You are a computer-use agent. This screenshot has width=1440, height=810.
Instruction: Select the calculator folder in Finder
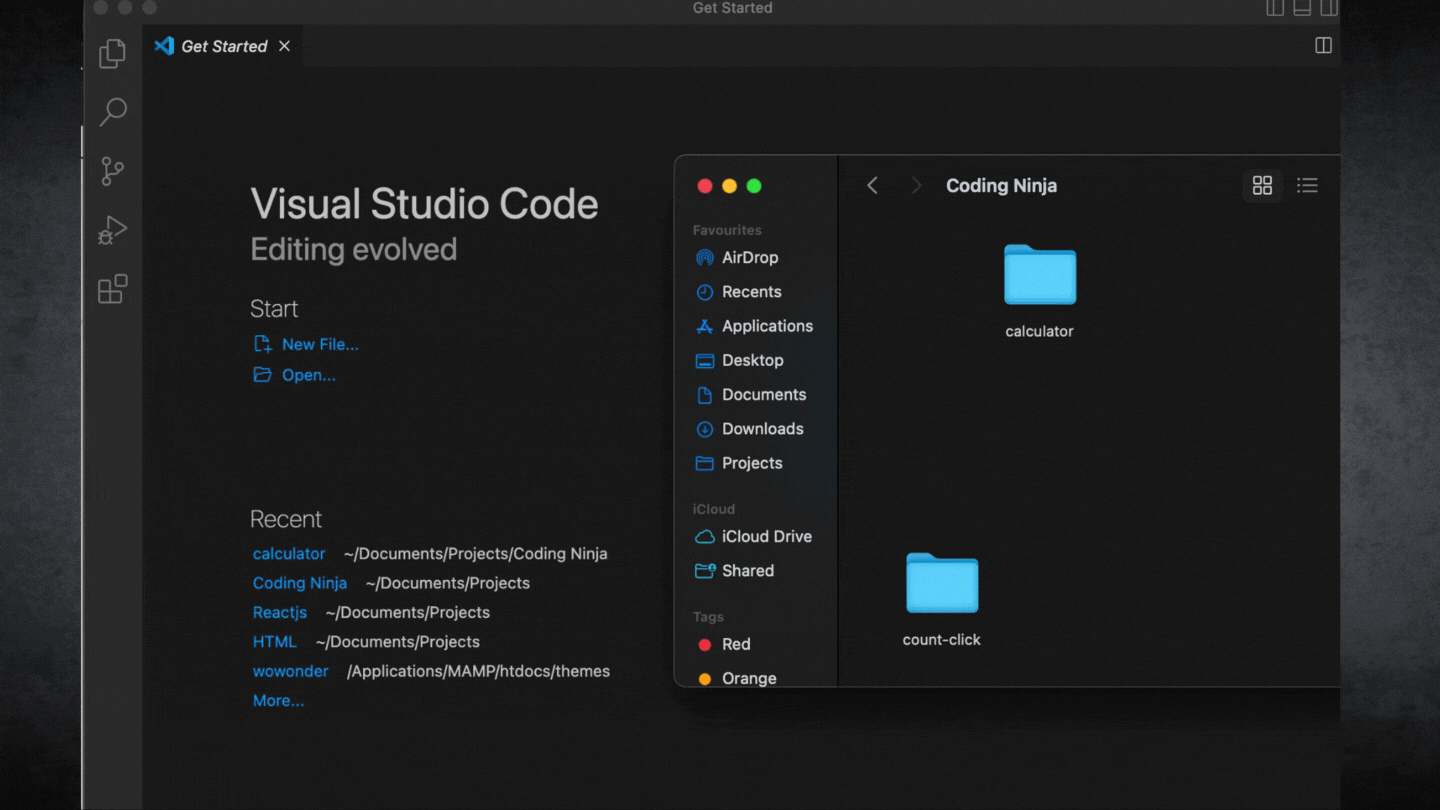tap(1040, 290)
